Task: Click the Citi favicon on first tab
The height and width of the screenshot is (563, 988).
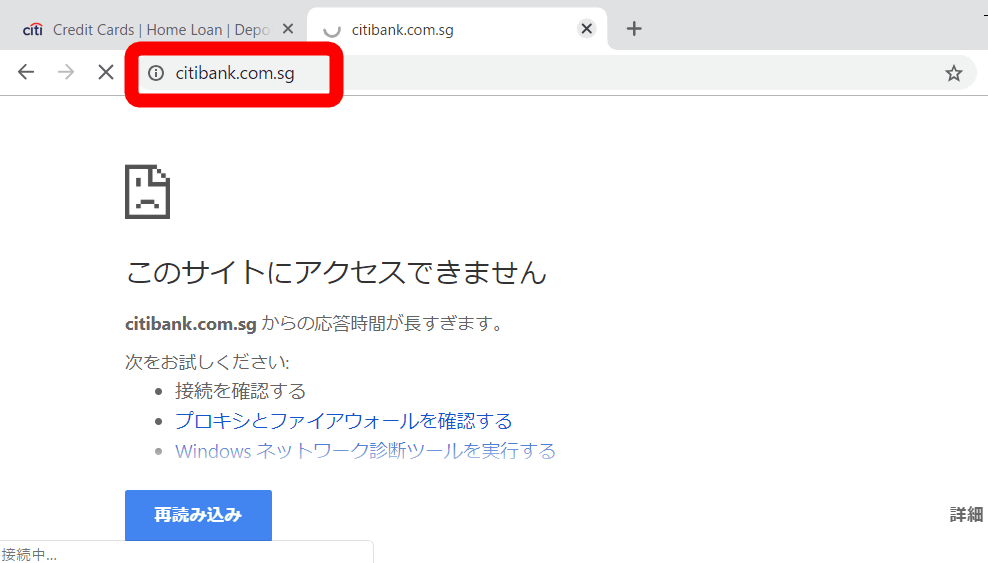Action: point(33,29)
